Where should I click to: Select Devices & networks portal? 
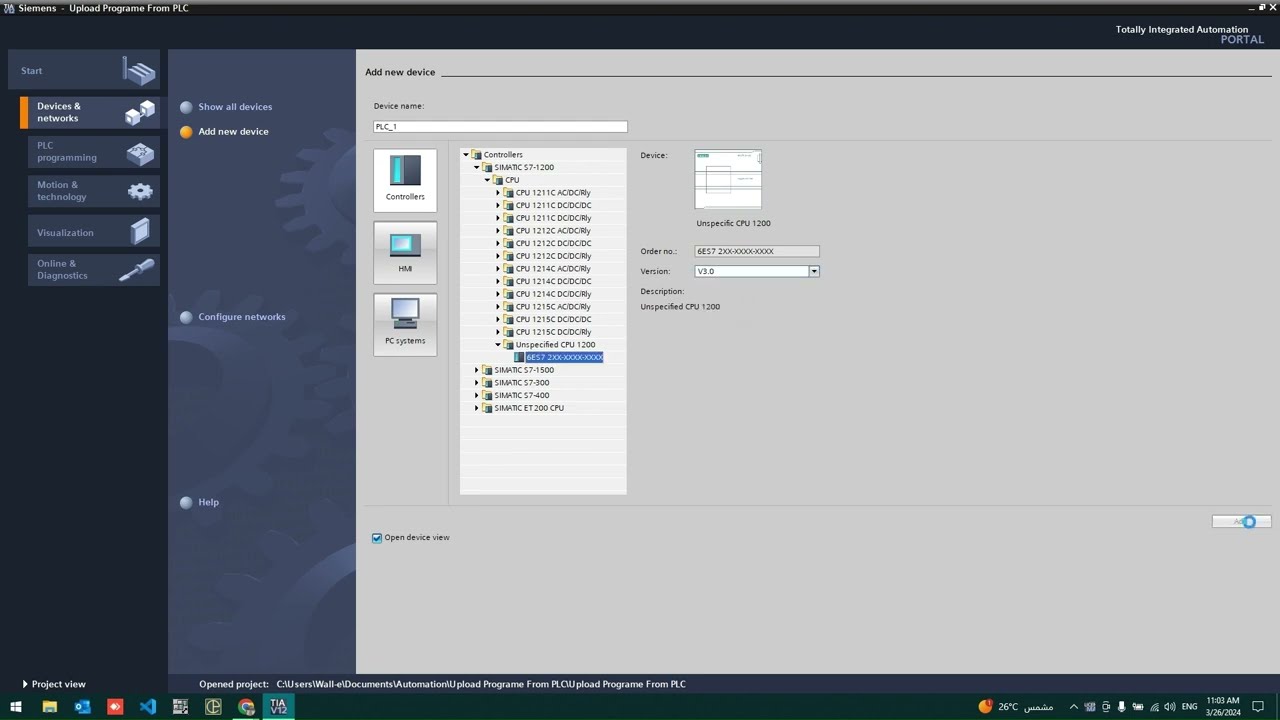pyautogui.click(x=91, y=112)
